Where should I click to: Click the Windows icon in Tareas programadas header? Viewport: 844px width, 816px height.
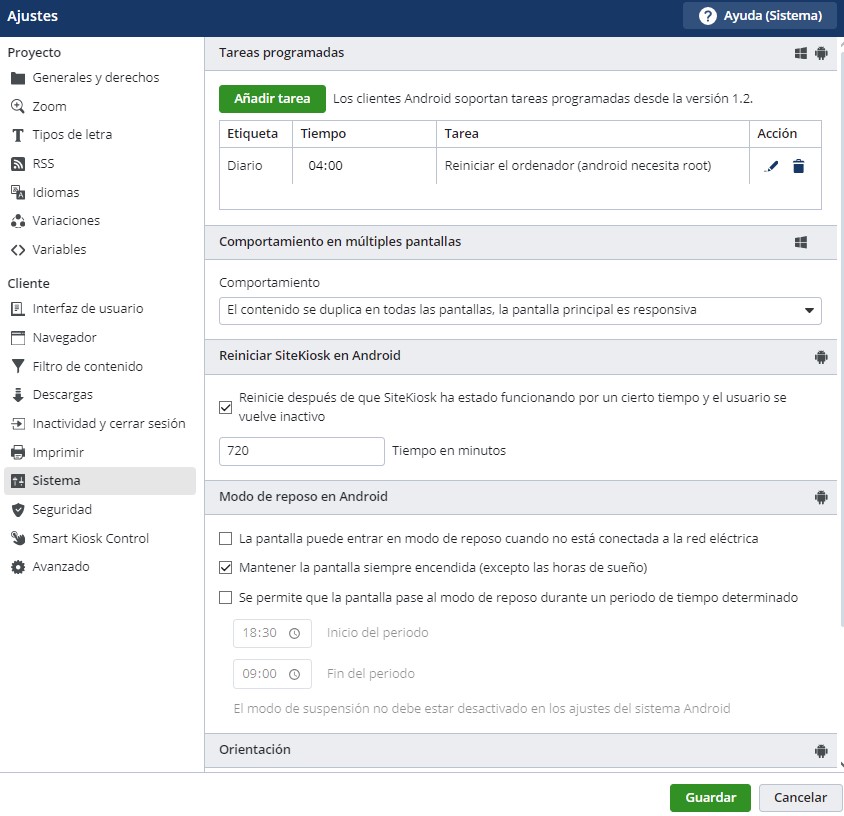pyautogui.click(x=801, y=54)
